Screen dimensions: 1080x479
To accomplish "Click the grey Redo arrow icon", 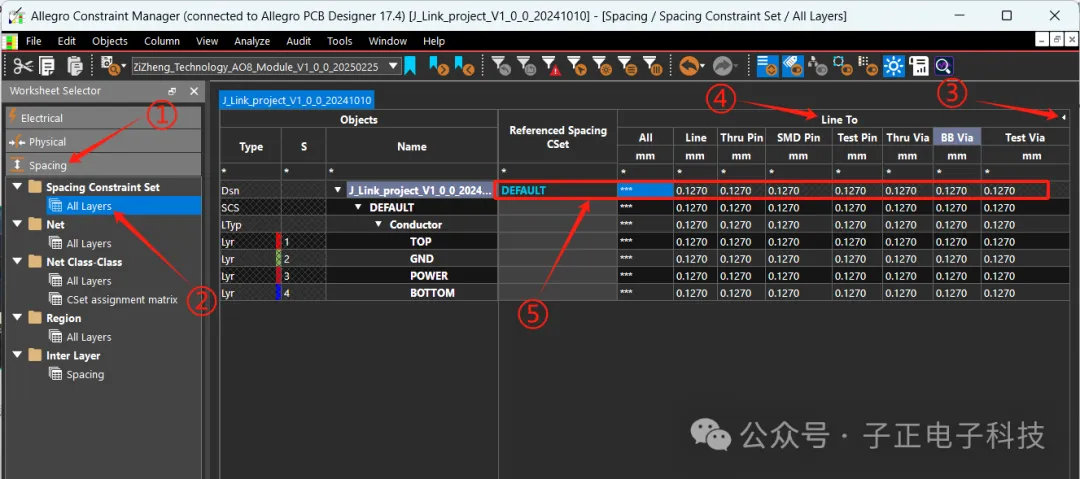I will click(721, 66).
